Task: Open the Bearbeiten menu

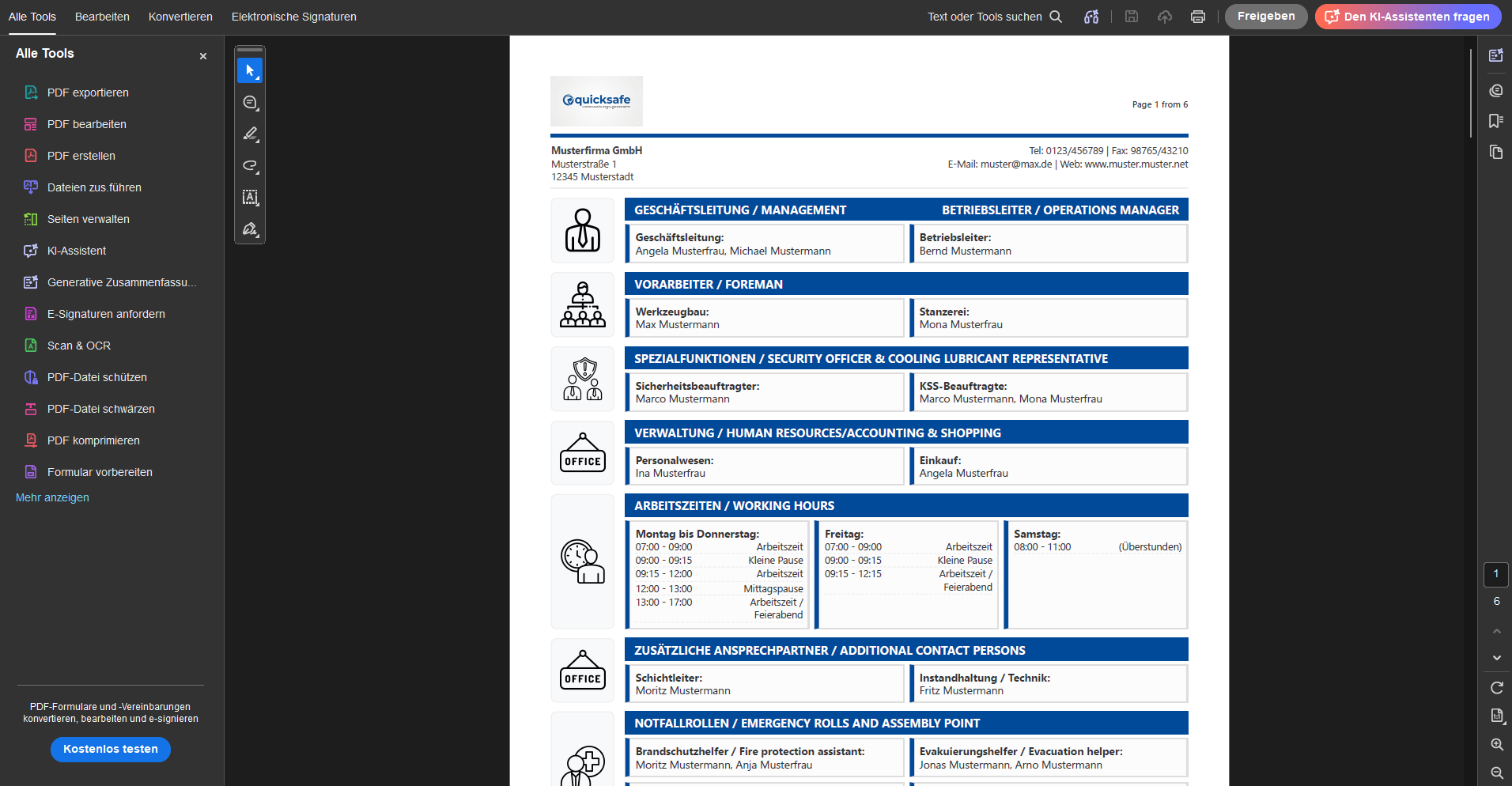Action: coord(102,17)
